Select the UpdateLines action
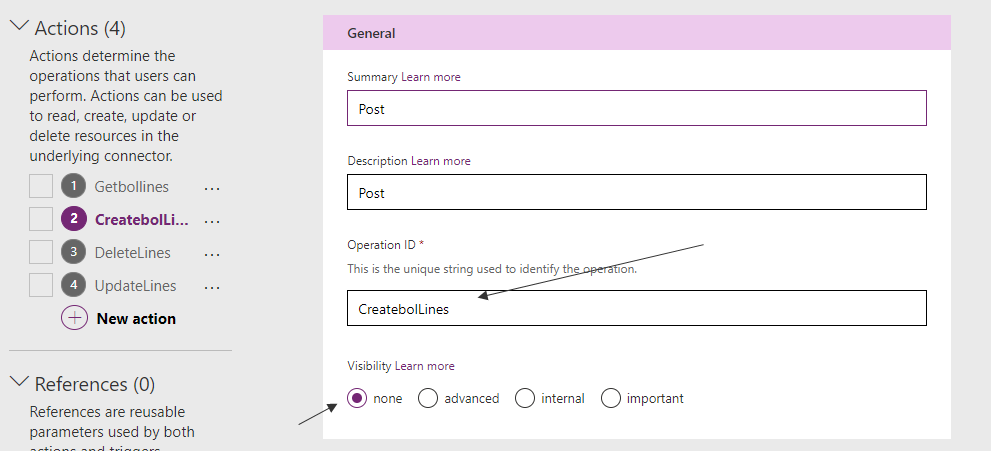The image size is (991, 451). coord(135,286)
